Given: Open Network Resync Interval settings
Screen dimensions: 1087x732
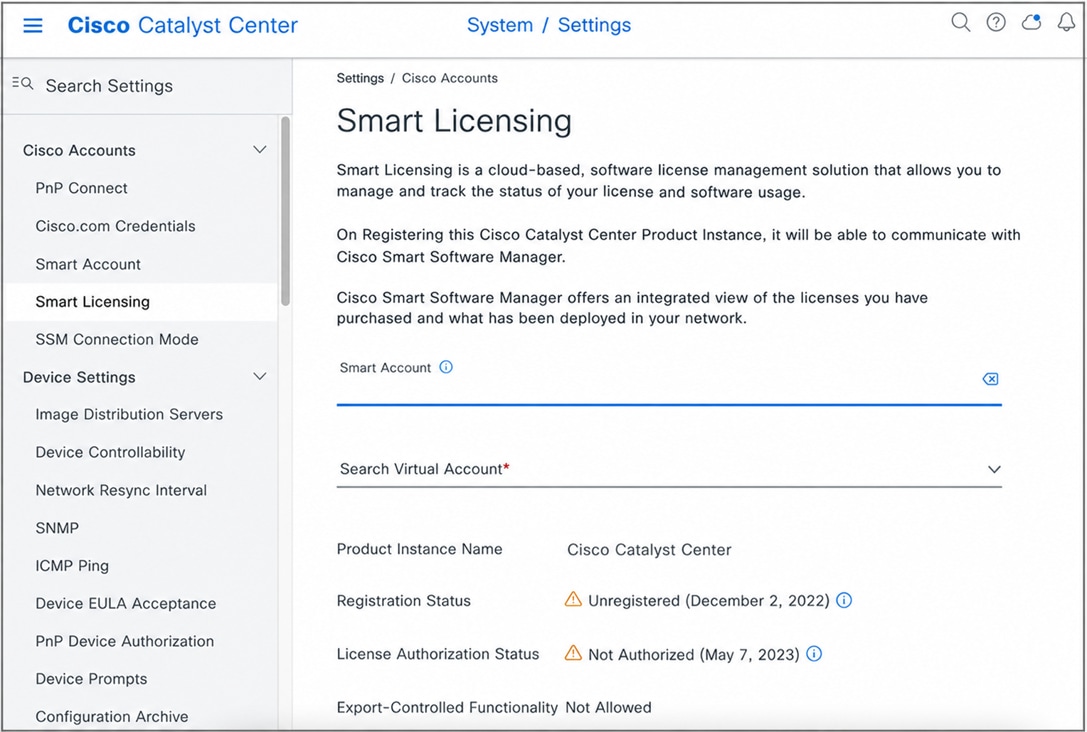Looking at the screenshot, I should pos(121,490).
